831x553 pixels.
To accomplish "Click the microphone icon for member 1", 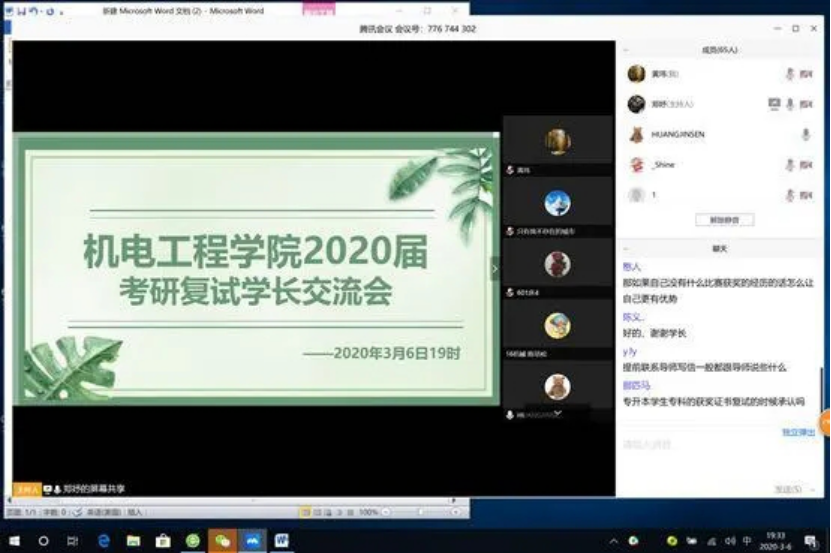I will click(x=789, y=195).
